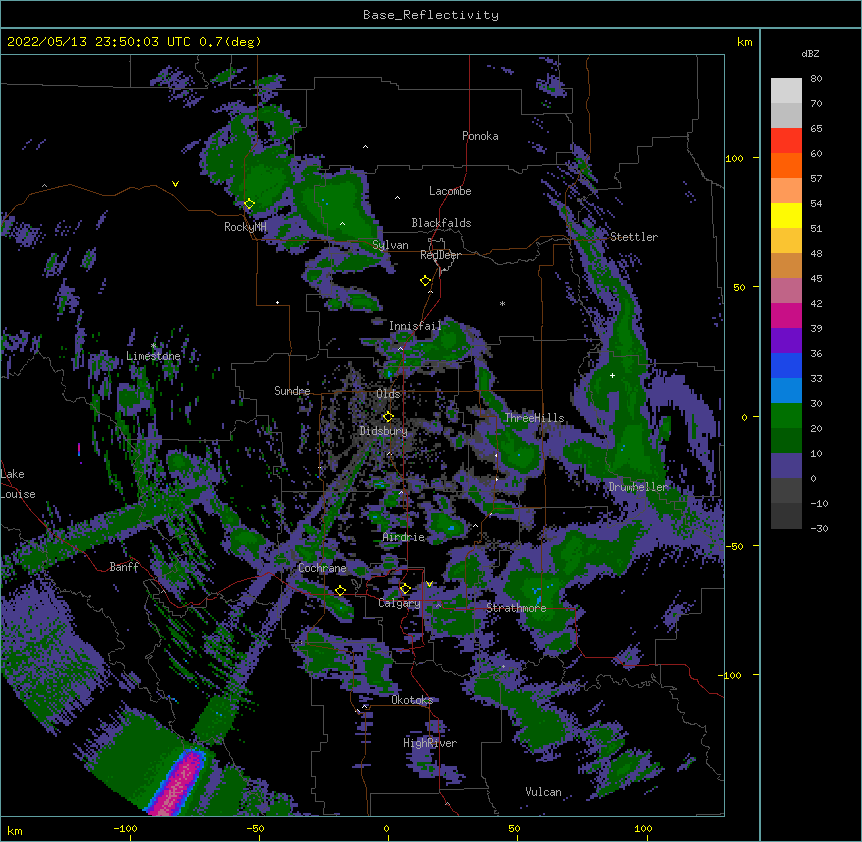
Task: Click the Banff city label
Action: 124,567
